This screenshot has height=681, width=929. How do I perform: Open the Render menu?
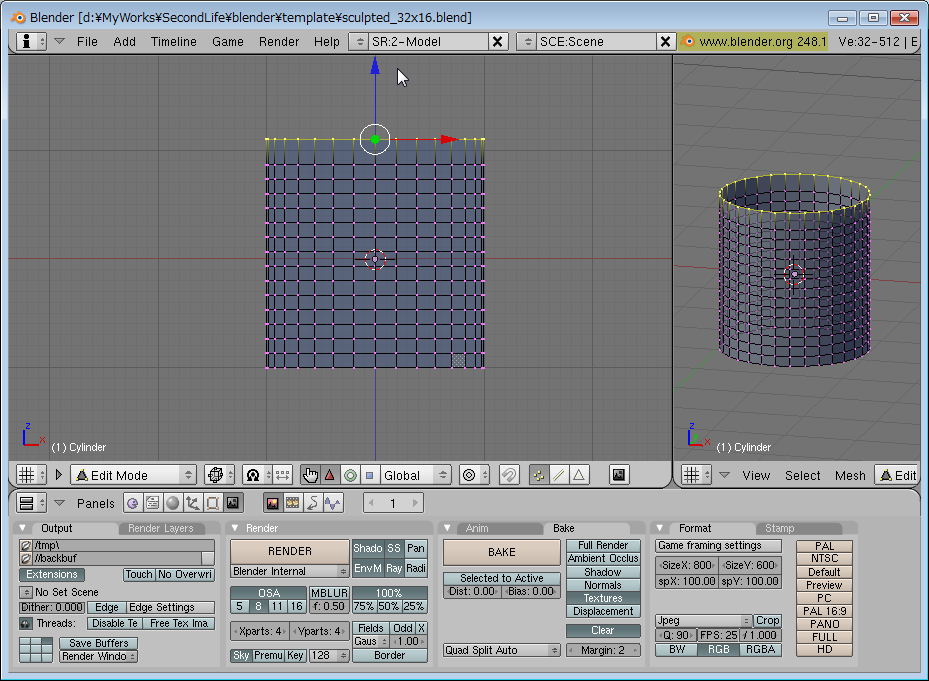[x=279, y=41]
